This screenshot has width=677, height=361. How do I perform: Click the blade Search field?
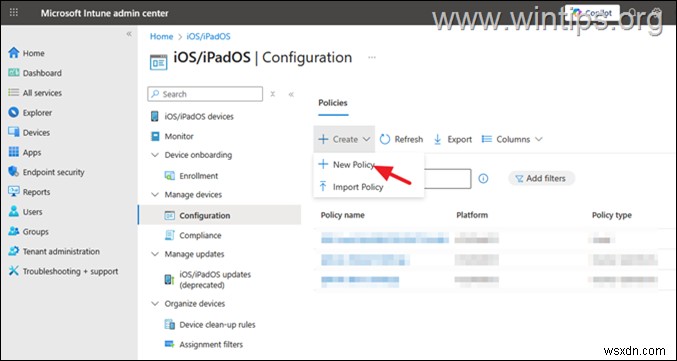(x=205, y=94)
